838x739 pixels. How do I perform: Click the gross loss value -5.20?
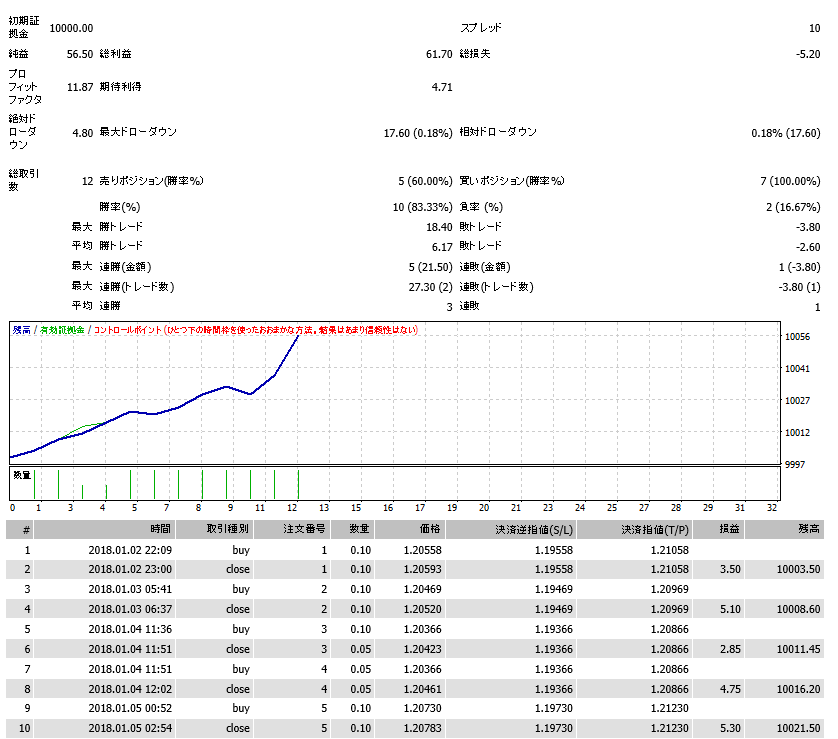(x=808, y=54)
